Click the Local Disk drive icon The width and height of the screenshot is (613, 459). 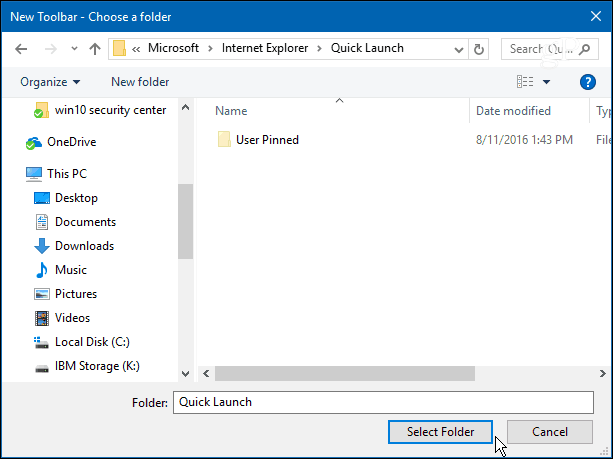41,342
